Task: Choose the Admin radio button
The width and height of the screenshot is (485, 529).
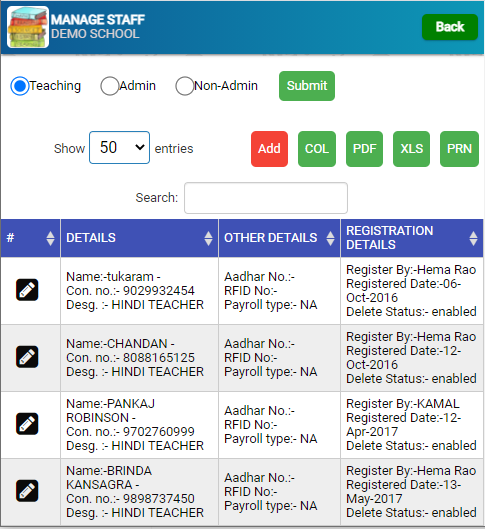Action: coord(110,86)
